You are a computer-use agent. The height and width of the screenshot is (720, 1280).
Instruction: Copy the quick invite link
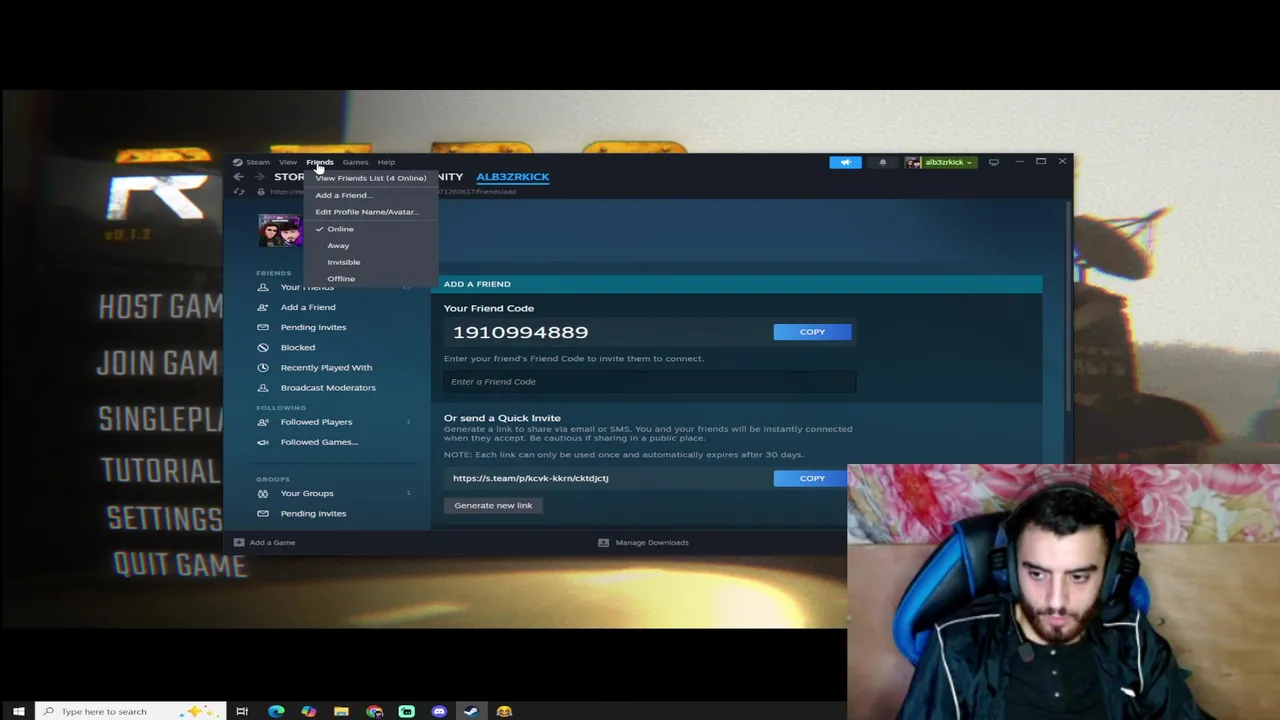pos(812,478)
